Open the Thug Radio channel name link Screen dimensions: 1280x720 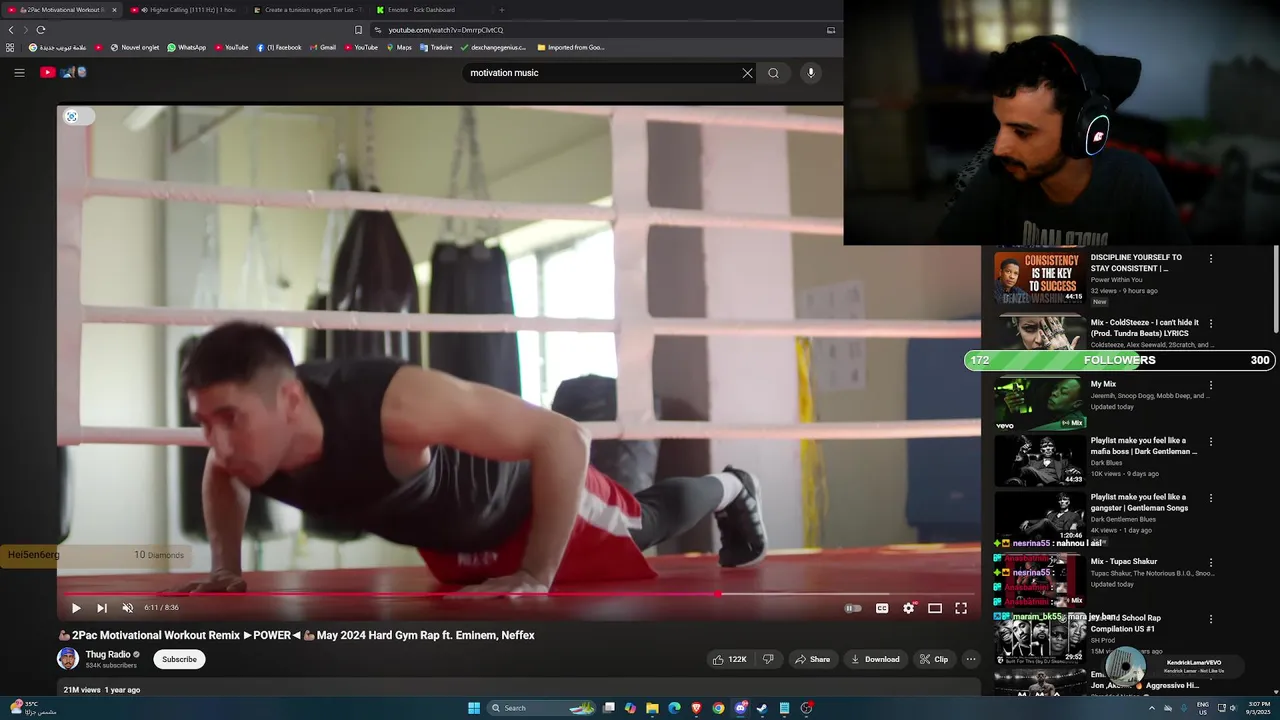tap(108, 654)
